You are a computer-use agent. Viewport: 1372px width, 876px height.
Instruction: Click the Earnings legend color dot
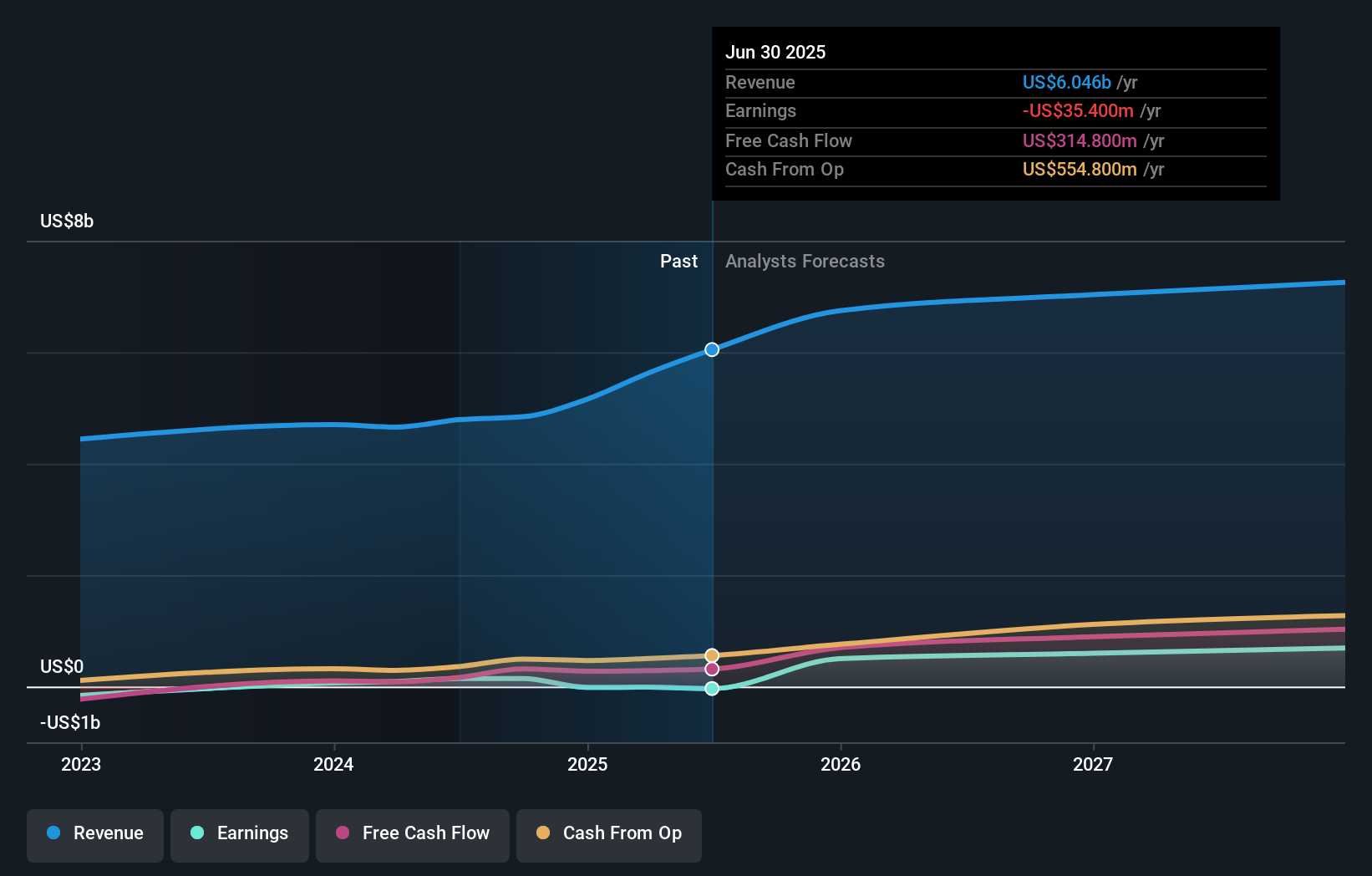click(x=196, y=833)
